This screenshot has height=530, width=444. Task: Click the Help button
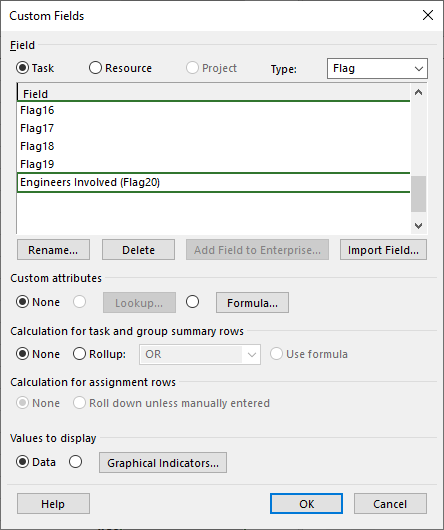(x=53, y=504)
